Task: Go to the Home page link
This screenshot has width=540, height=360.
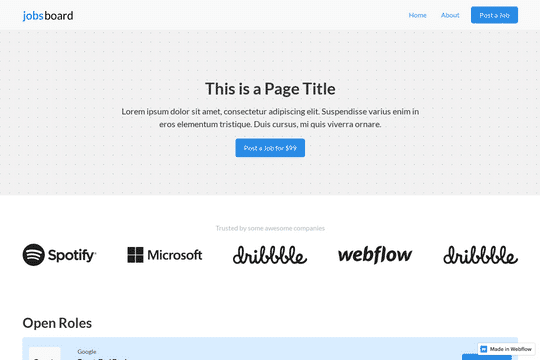Action: 417,15
